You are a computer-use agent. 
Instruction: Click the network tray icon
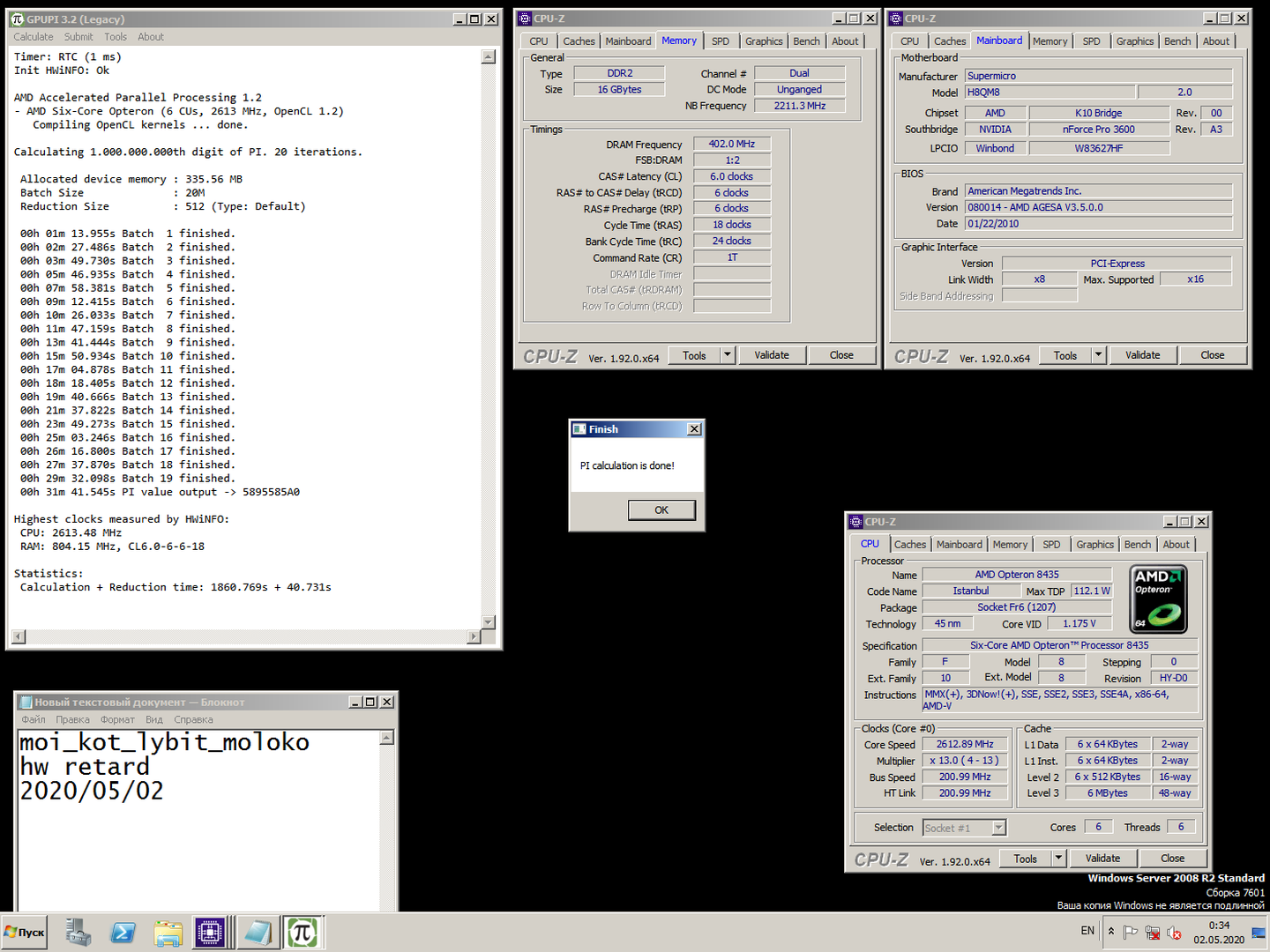tap(1152, 932)
